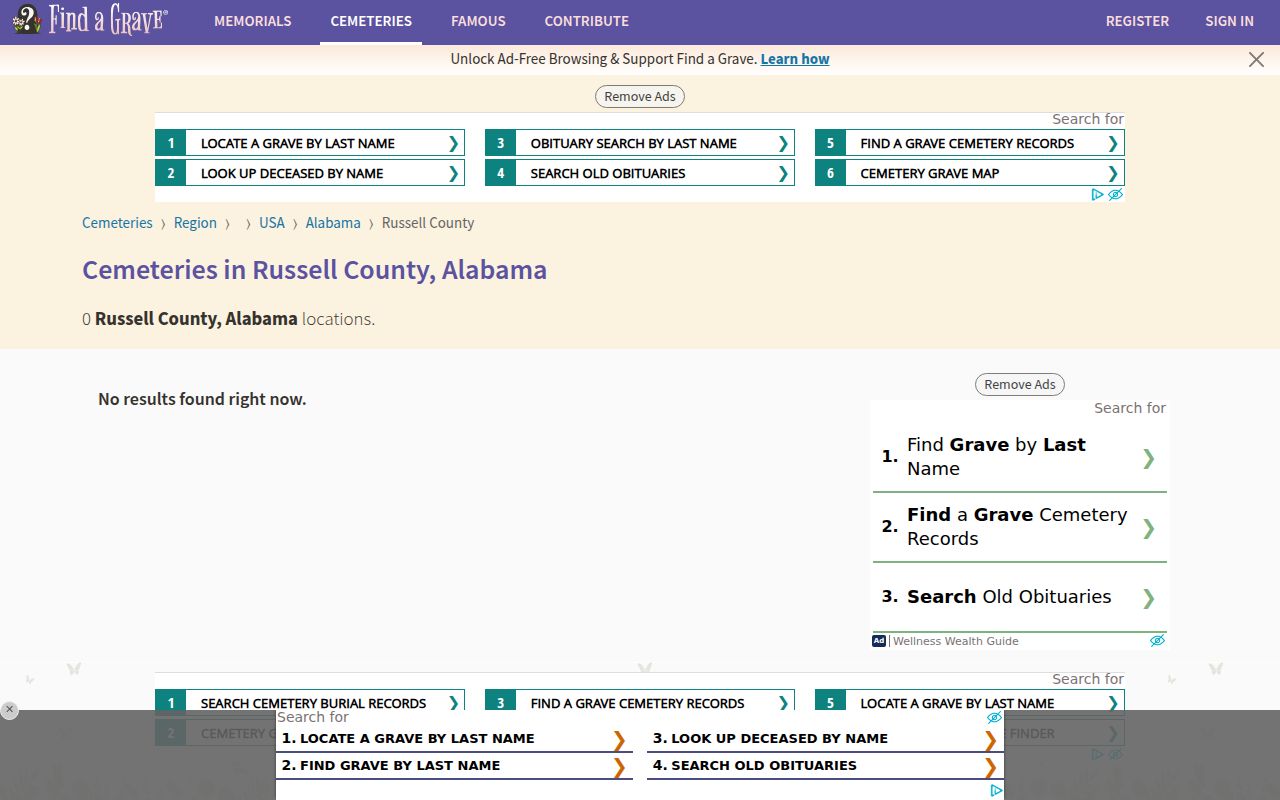Click sticky ad 4. Search Old Obituaries
This screenshot has width=1280, height=800.
point(825,766)
